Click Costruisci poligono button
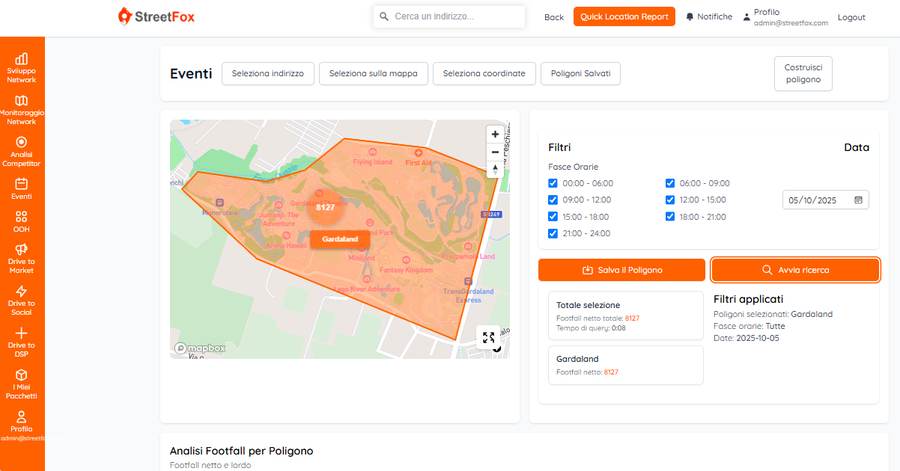Screen dimensions: 900x471 [803, 73]
